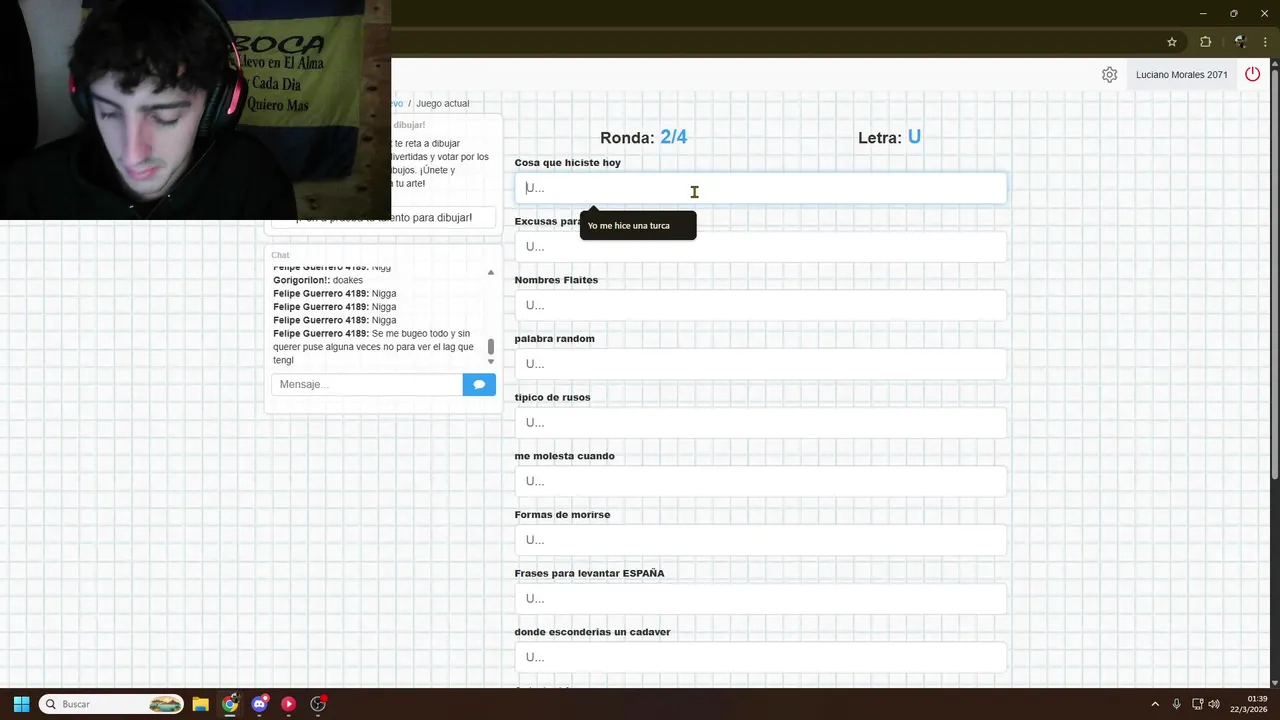Open OBS Studio from the taskbar

(318, 704)
